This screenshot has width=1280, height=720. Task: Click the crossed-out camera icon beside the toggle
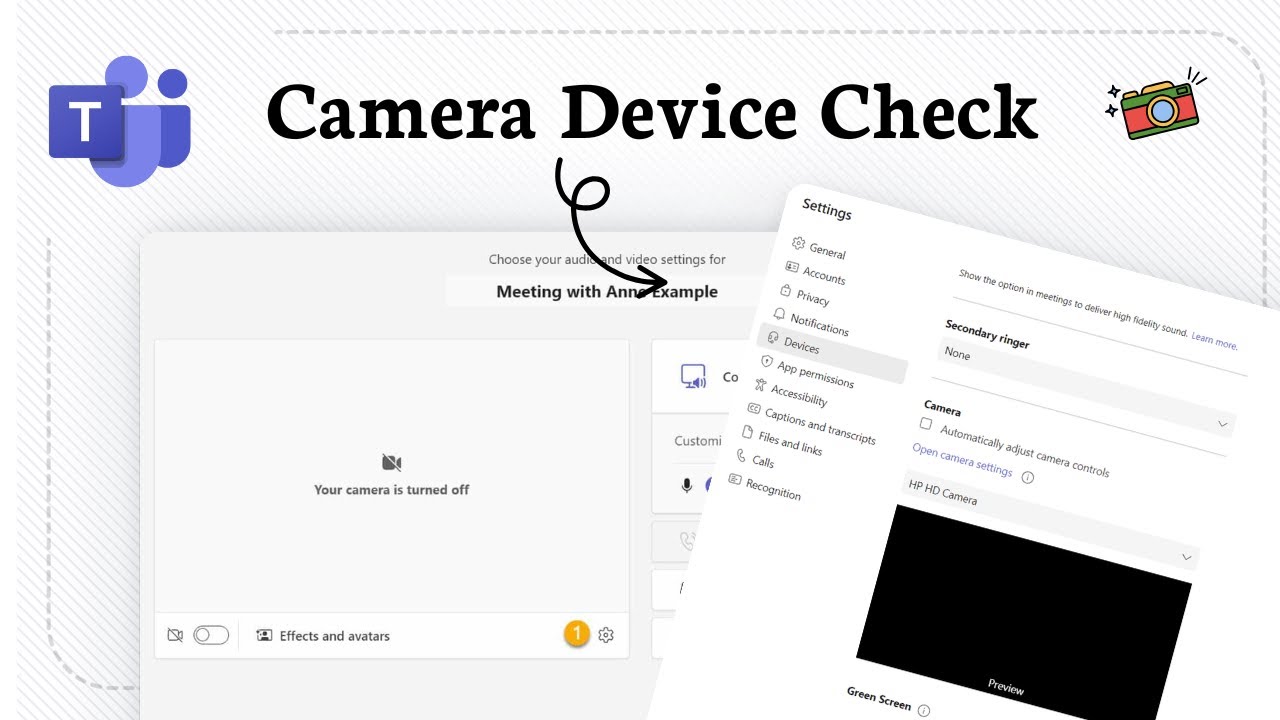coord(175,635)
